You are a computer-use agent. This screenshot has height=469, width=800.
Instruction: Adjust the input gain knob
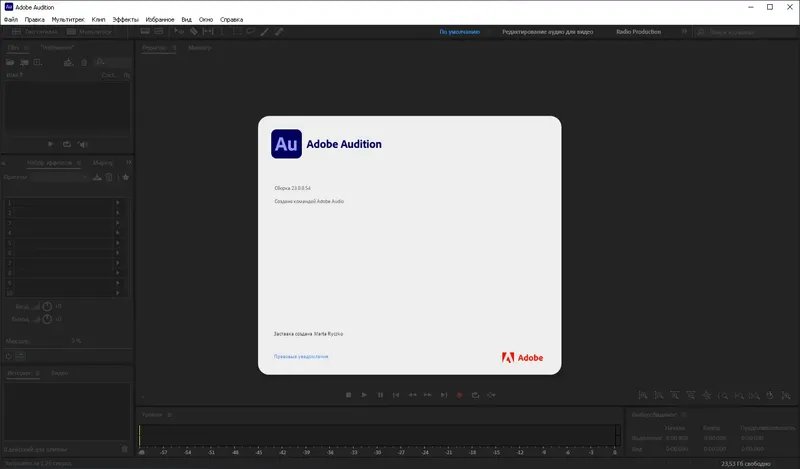(x=47, y=306)
